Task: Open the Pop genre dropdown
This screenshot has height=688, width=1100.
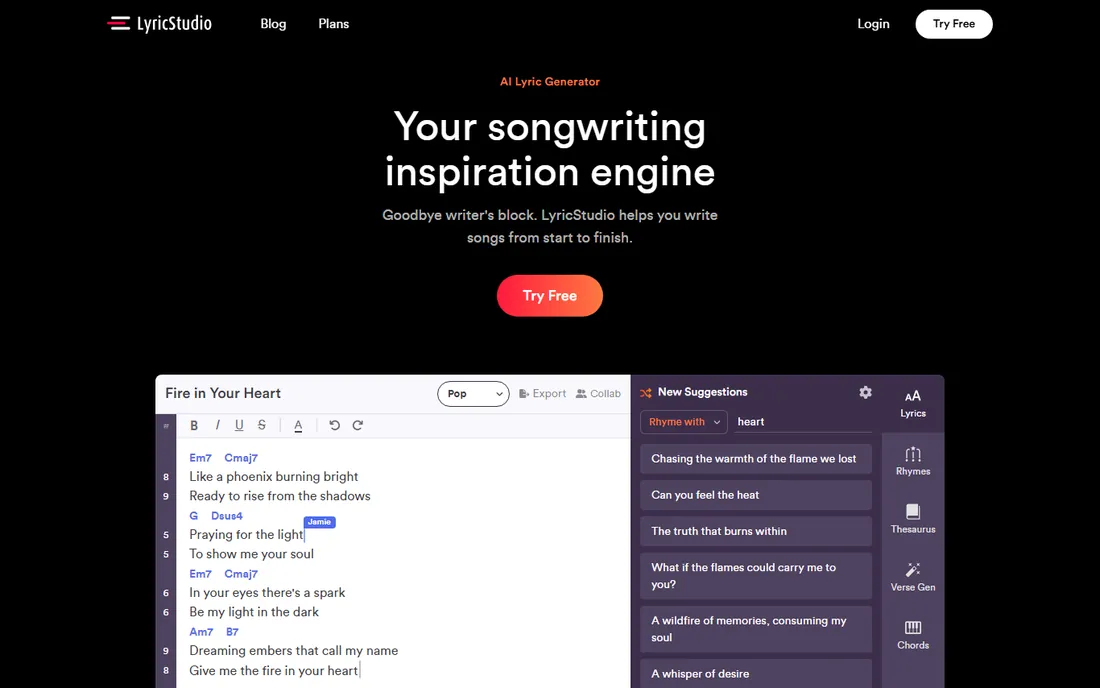Action: [473, 393]
